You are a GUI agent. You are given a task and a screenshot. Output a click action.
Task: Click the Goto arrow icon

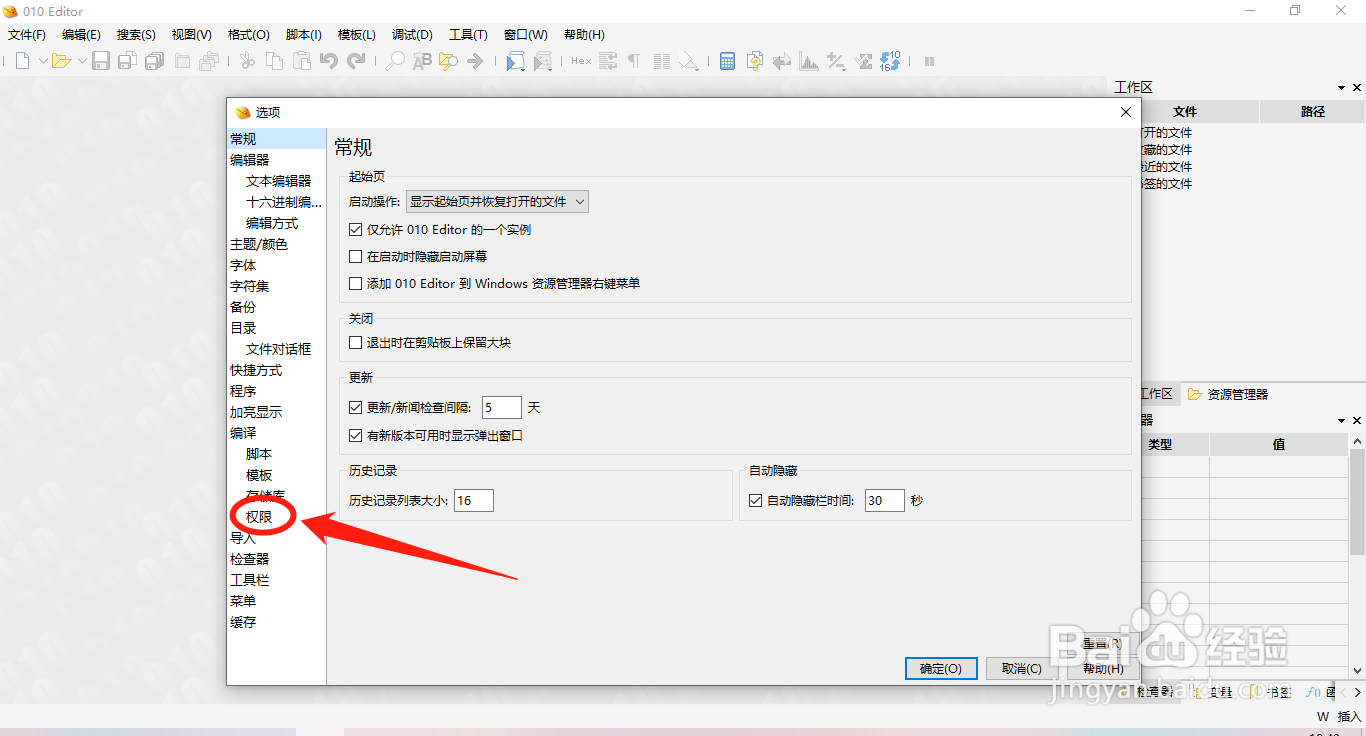pyautogui.click(x=475, y=61)
